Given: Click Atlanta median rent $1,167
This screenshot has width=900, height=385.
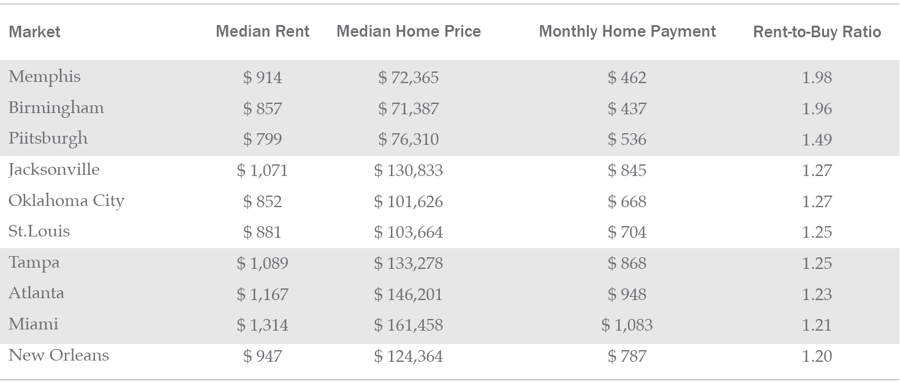Looking at the screenshot, I should [262, 294].
